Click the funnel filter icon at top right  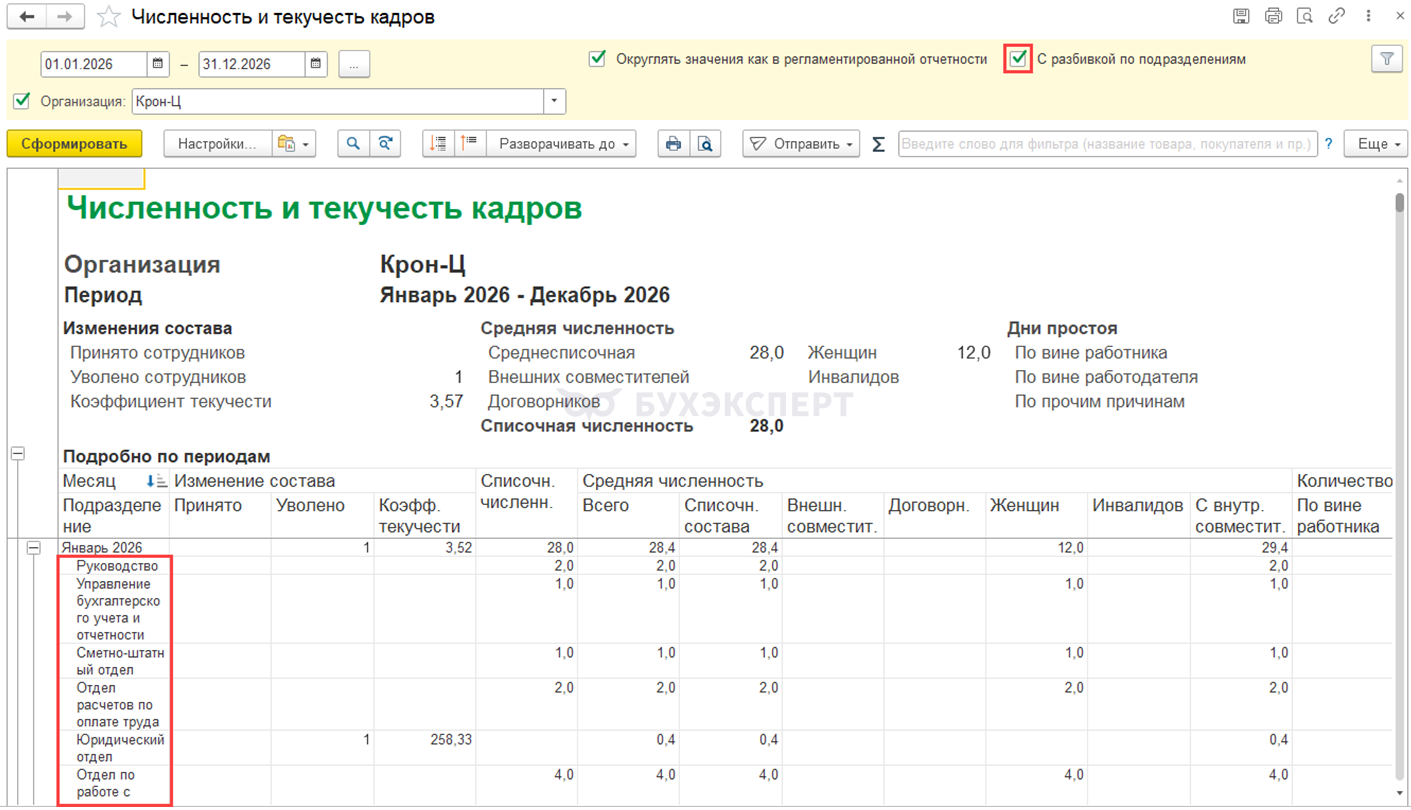(x=1386, y=59)
